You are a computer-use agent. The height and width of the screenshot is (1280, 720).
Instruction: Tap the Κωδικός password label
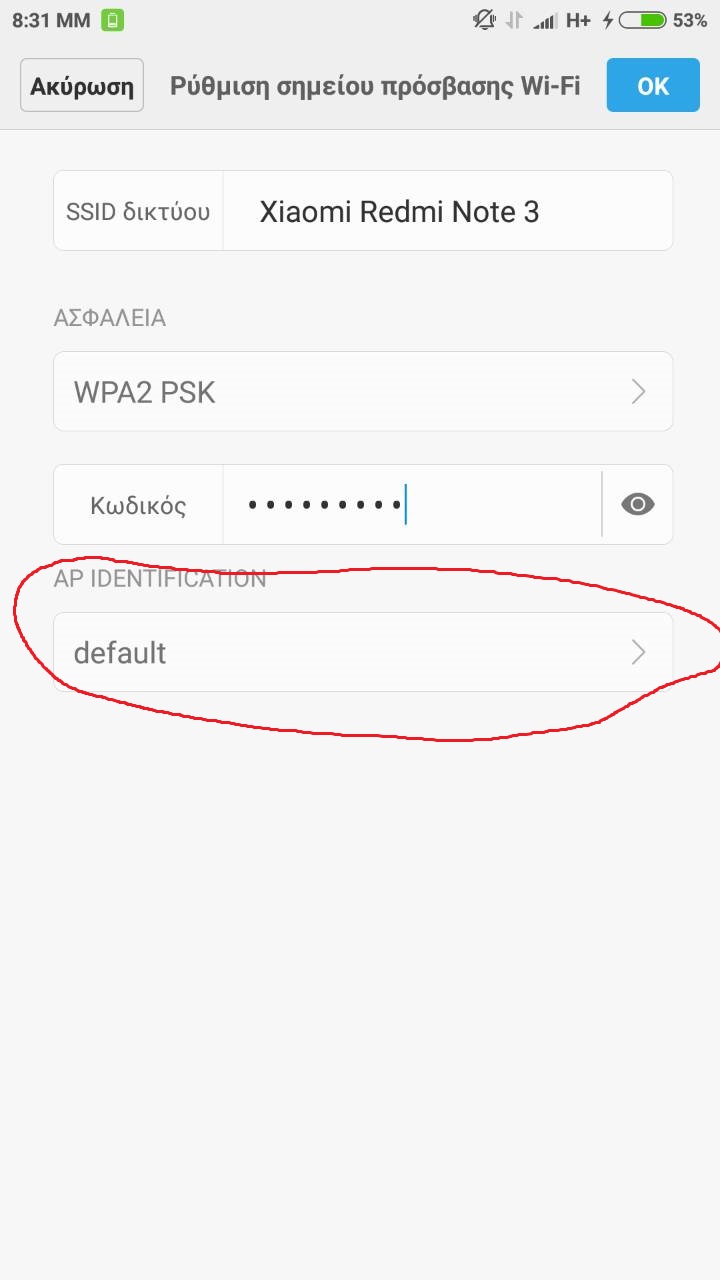point(138,505)
